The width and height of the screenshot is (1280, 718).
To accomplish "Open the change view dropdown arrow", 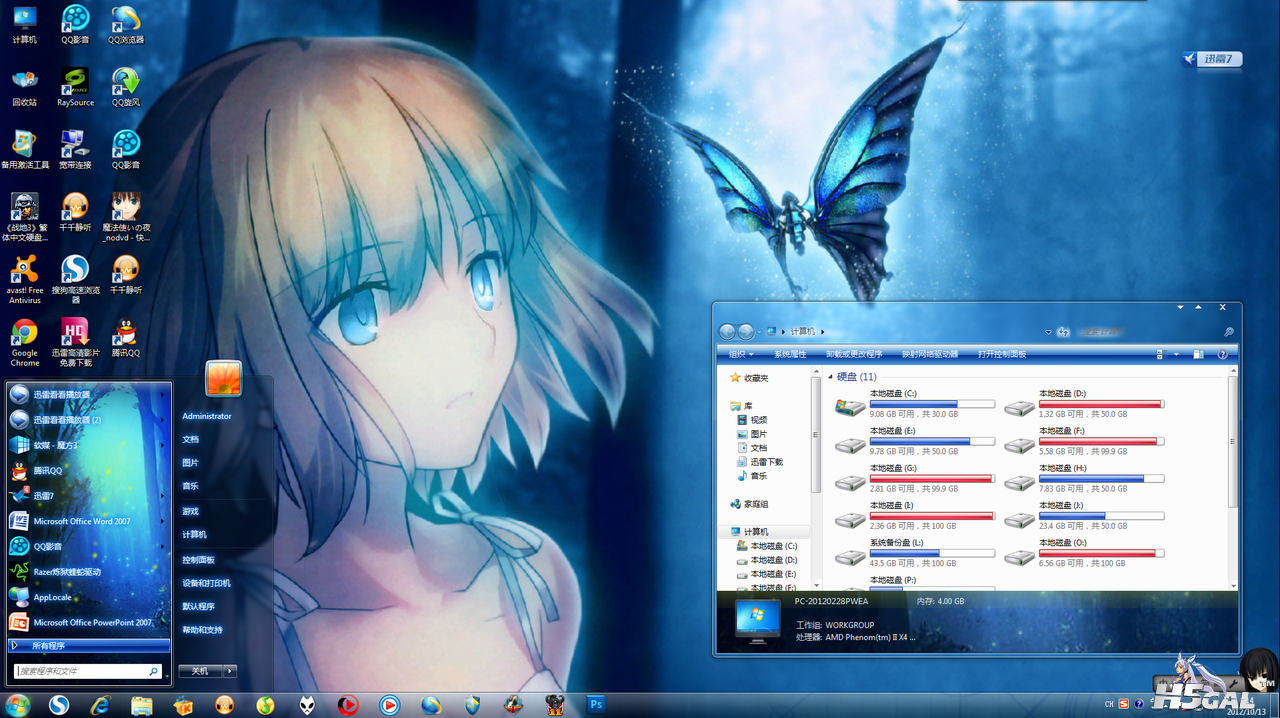I will point(1175,354).
